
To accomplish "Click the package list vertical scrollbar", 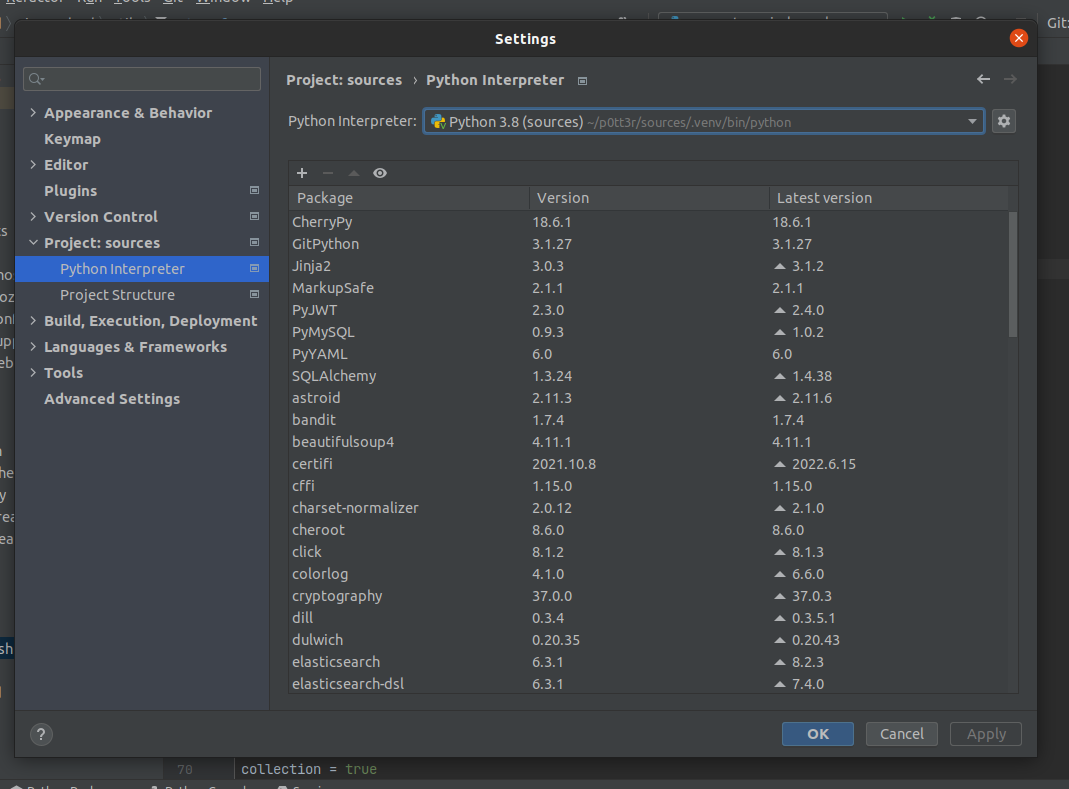I will click(x=1012, y=274).
